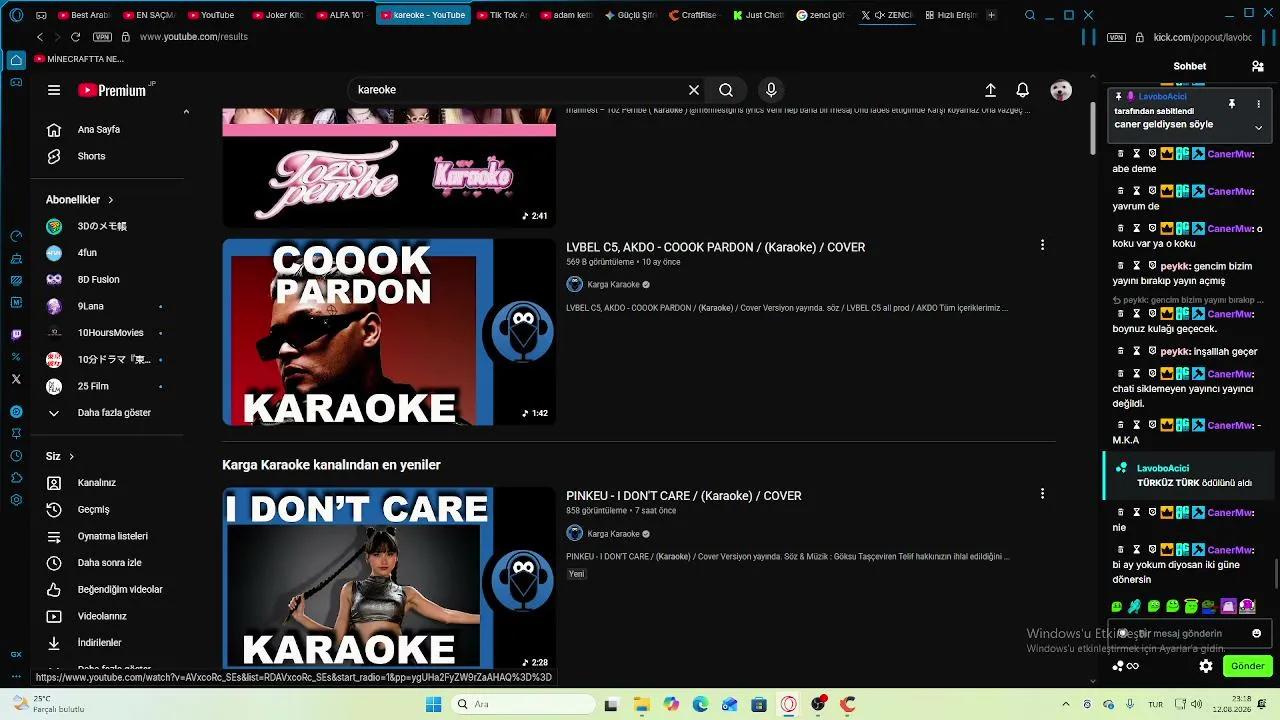
Task: Open the Windows Start menu
Action: tap(433, 704)
